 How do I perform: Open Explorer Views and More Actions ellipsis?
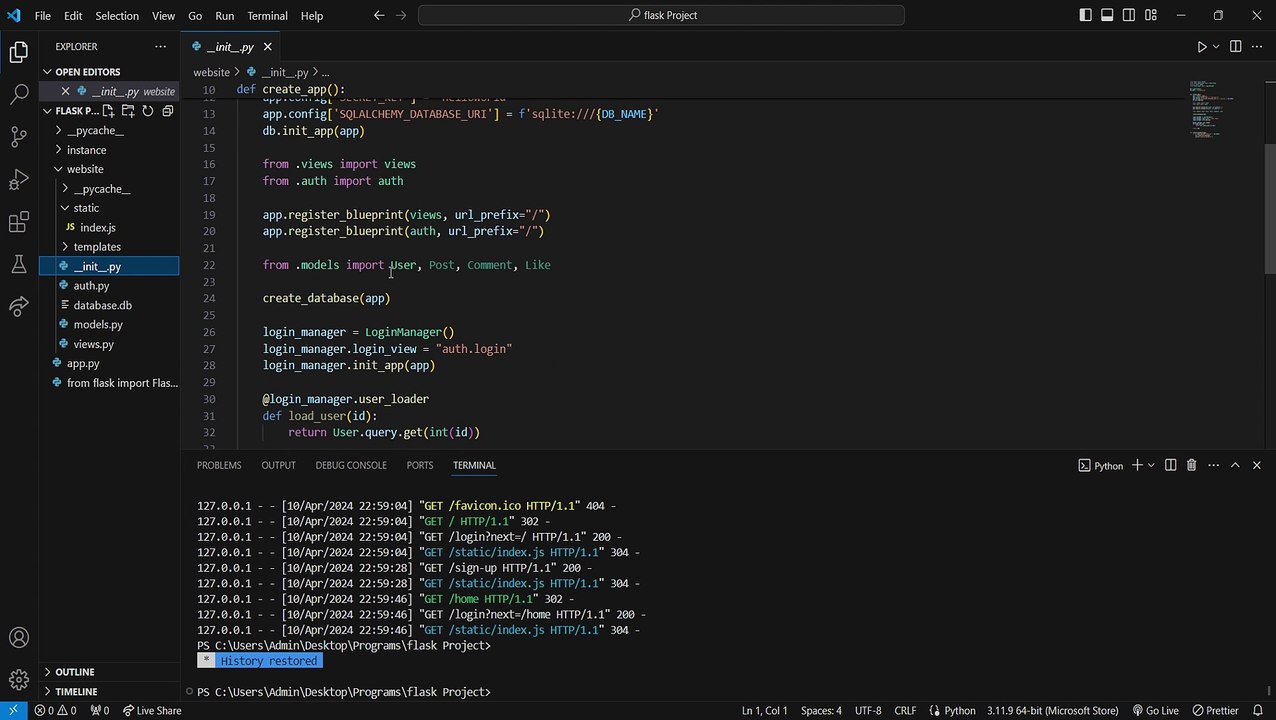click(x=160, y=47)
